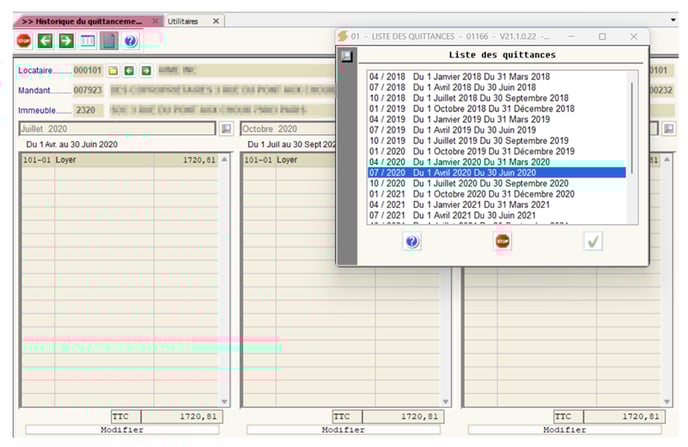Click the help button in quittances dialog
The image size is (688, 447).
pos(412,241)
